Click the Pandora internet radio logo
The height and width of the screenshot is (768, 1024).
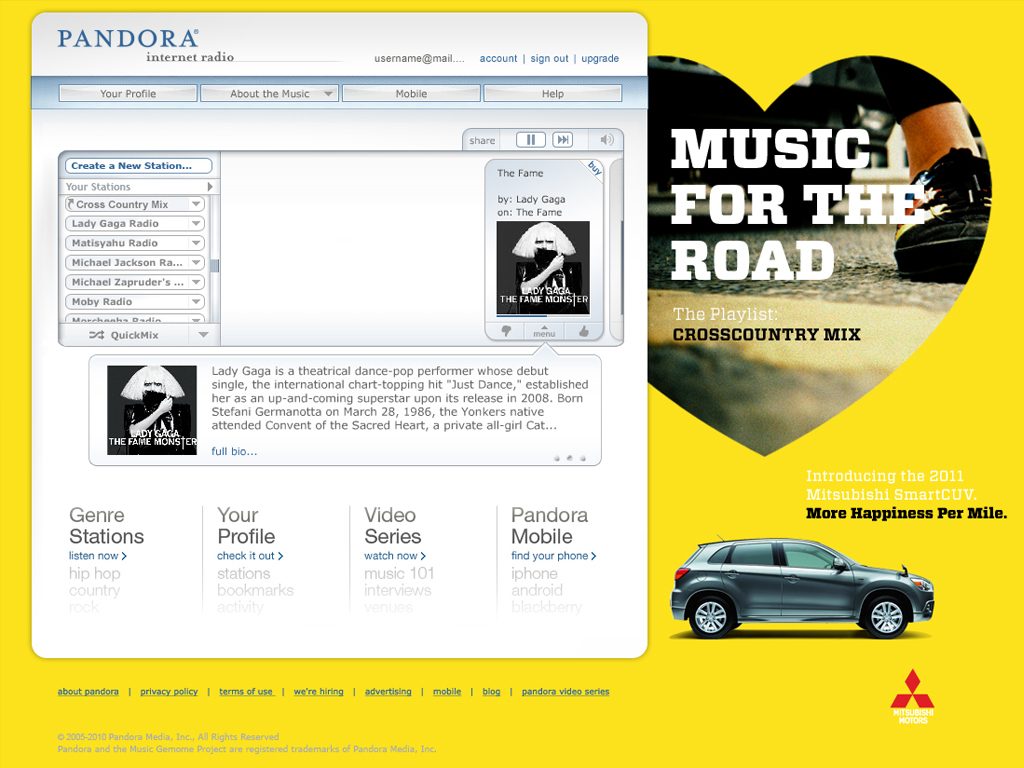coord(145,45)
